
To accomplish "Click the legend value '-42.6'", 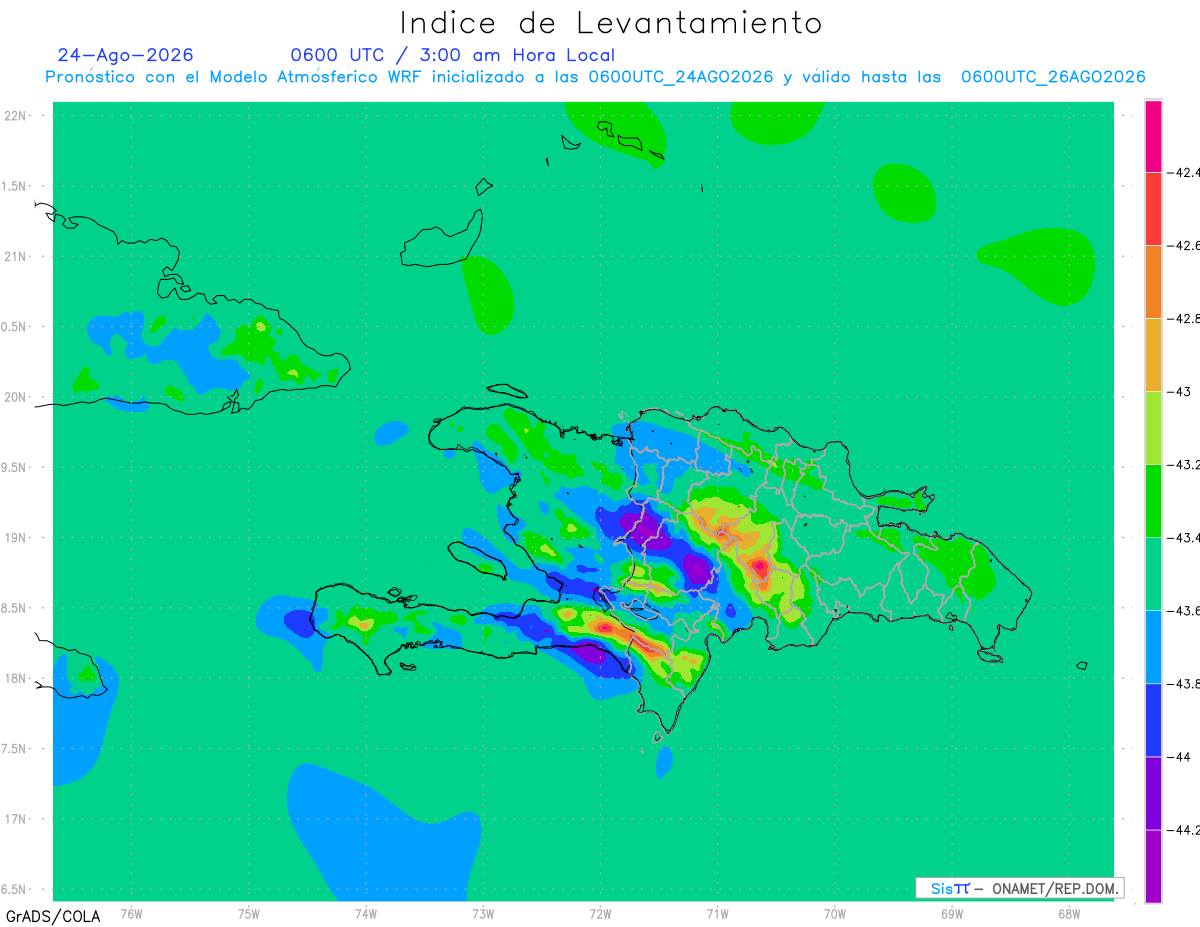I will (1185, 246).
